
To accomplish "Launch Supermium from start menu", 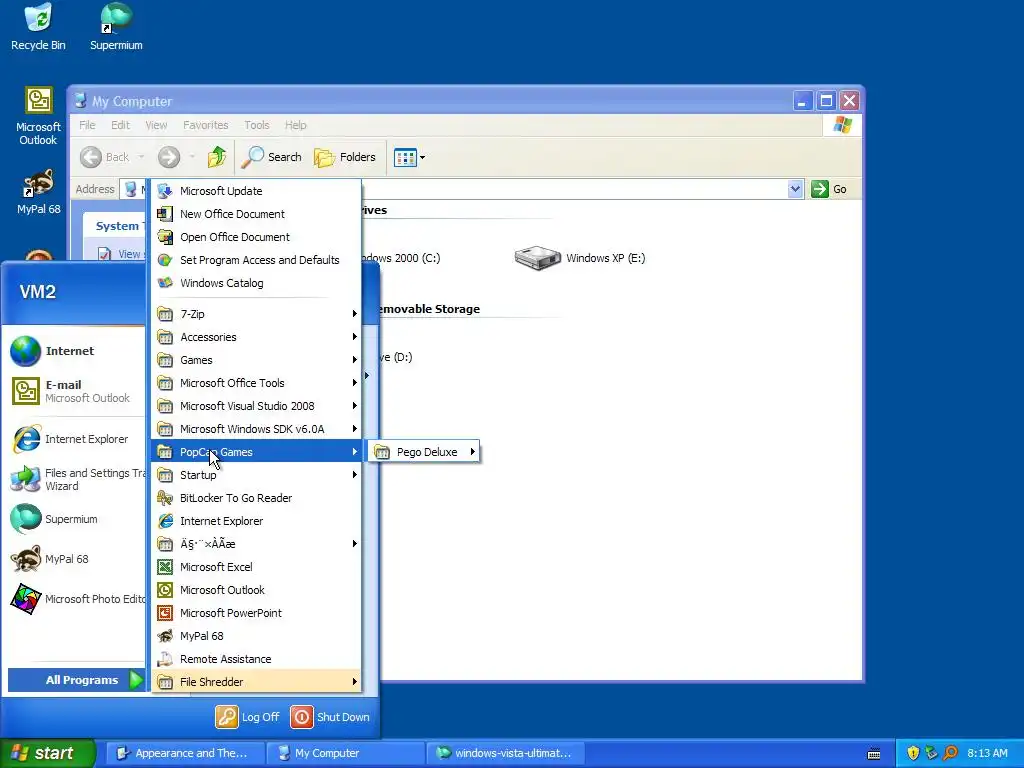I will (75, 519).
